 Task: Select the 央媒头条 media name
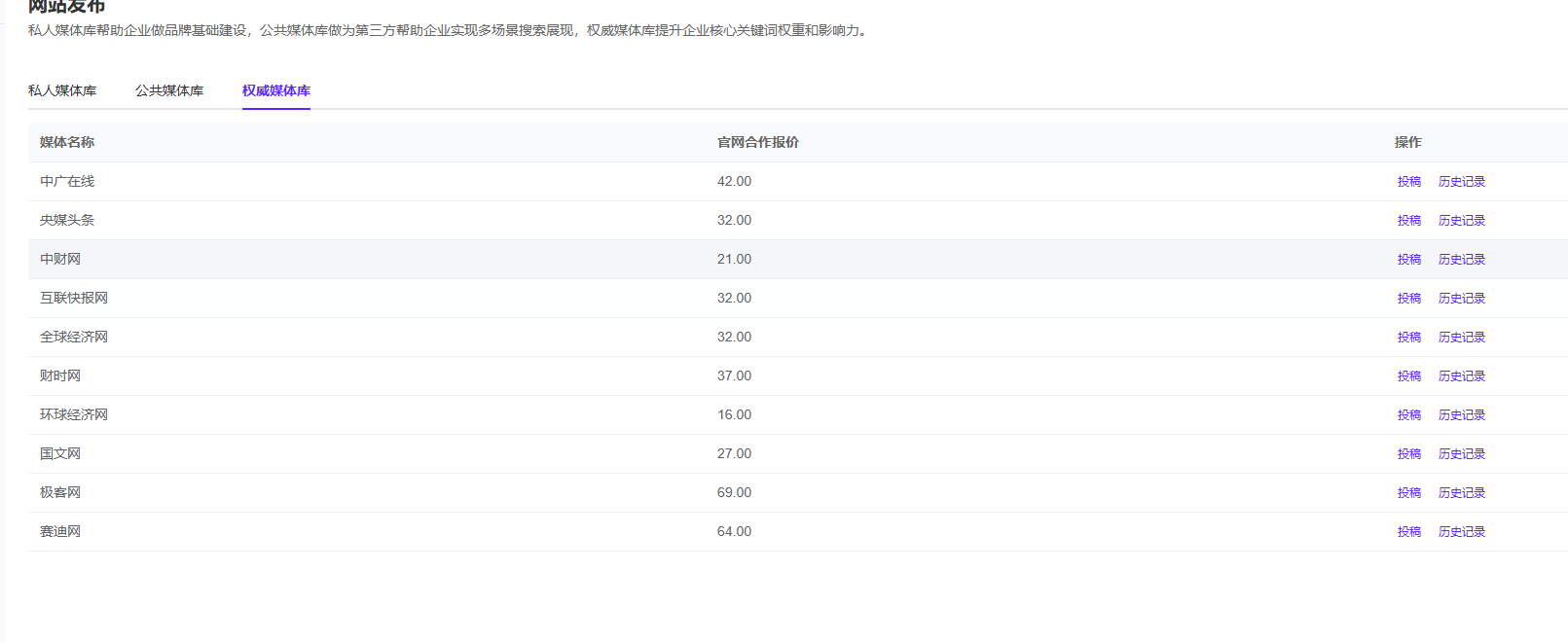67,221
